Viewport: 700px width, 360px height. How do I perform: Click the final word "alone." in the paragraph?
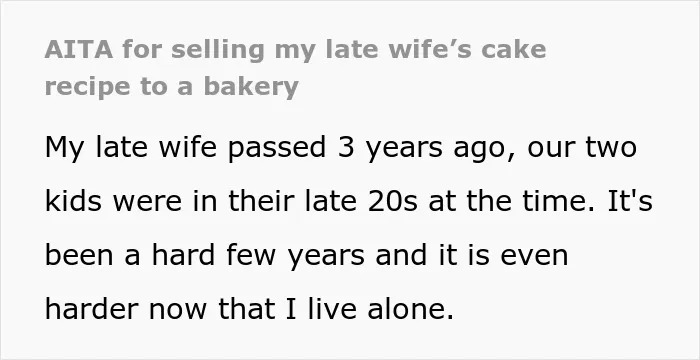click(410, 308)
